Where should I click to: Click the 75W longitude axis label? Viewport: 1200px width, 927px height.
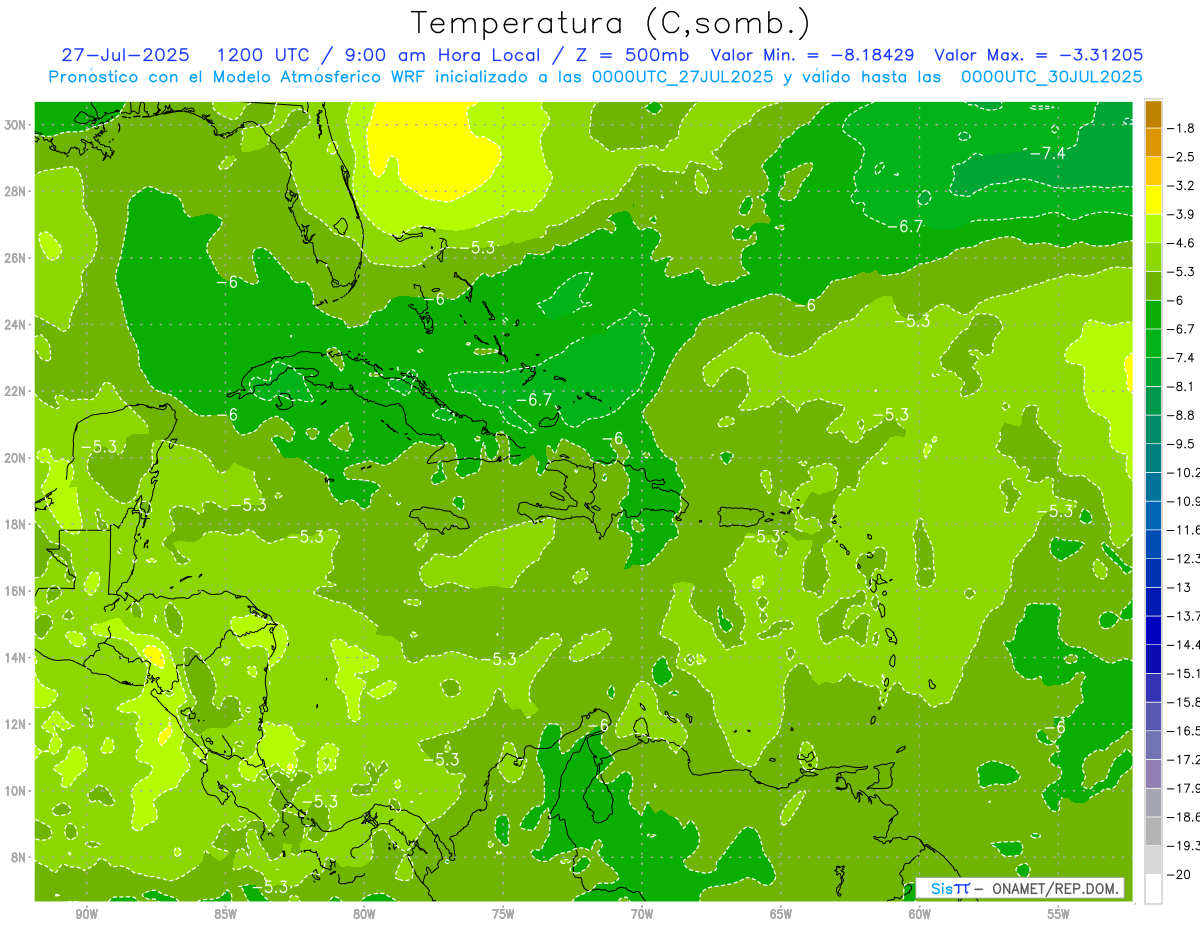(x=503, y=914)
